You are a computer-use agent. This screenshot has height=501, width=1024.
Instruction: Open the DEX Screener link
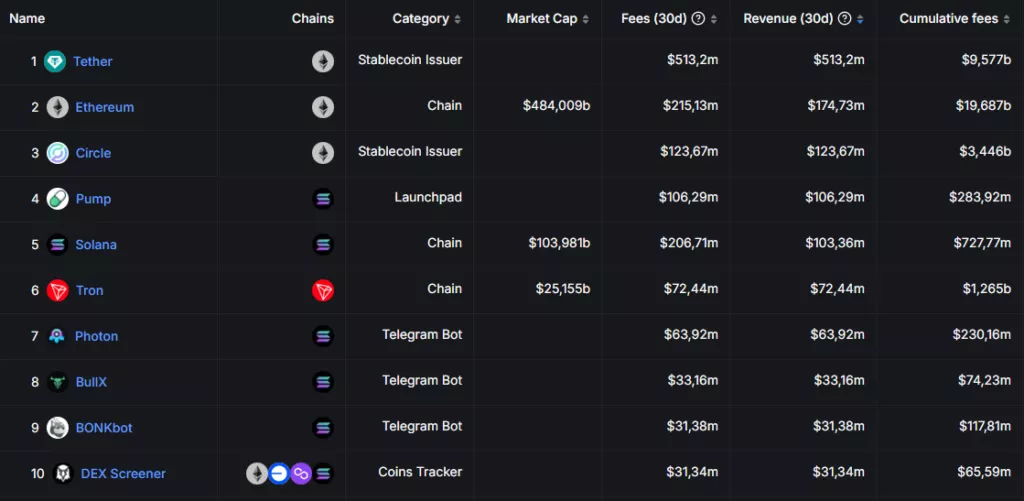[123, 474]
